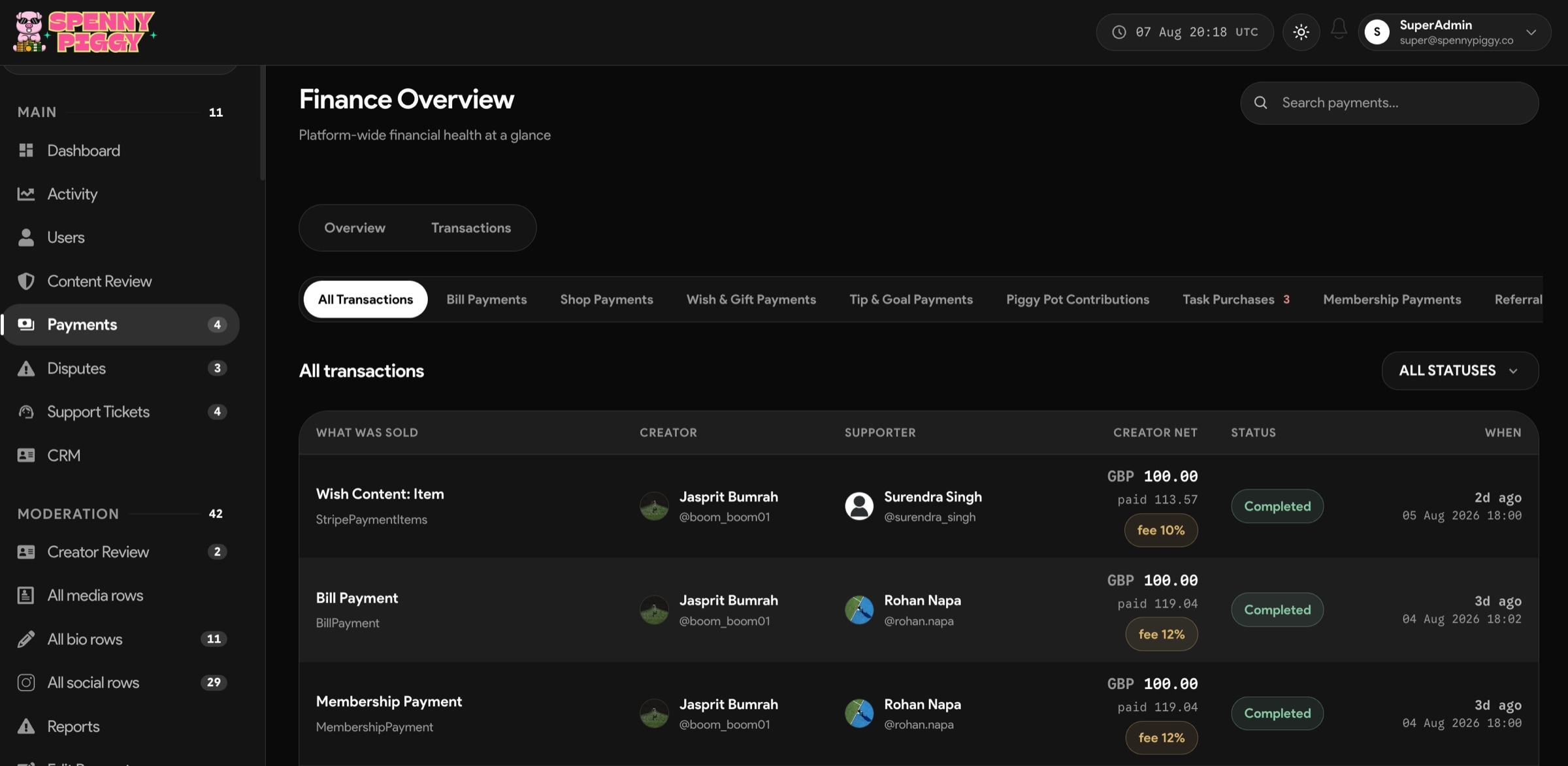Select the Content Review shield icon
Screen dimensions: 1568x766
[26, 281]
